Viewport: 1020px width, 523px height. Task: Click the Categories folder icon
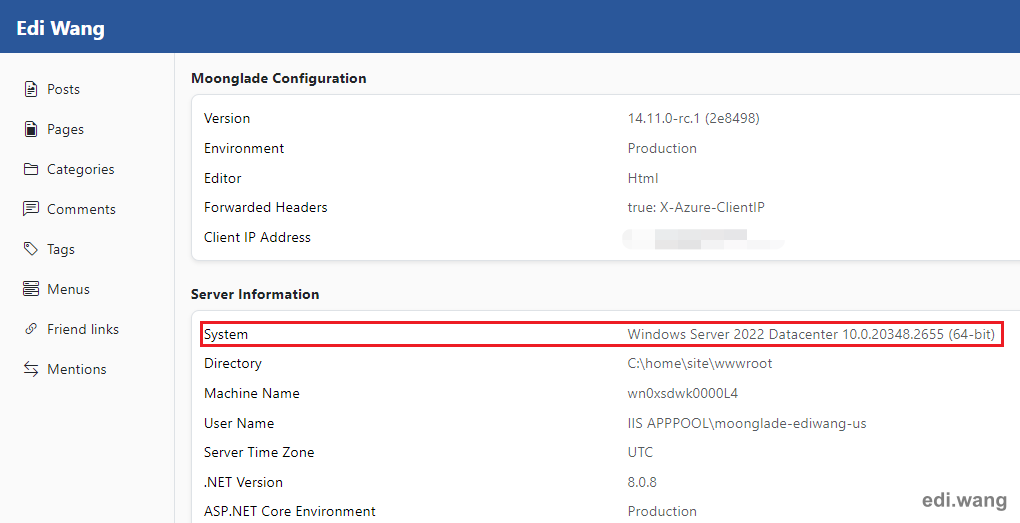pyautogui.click(x=31, y=169)
